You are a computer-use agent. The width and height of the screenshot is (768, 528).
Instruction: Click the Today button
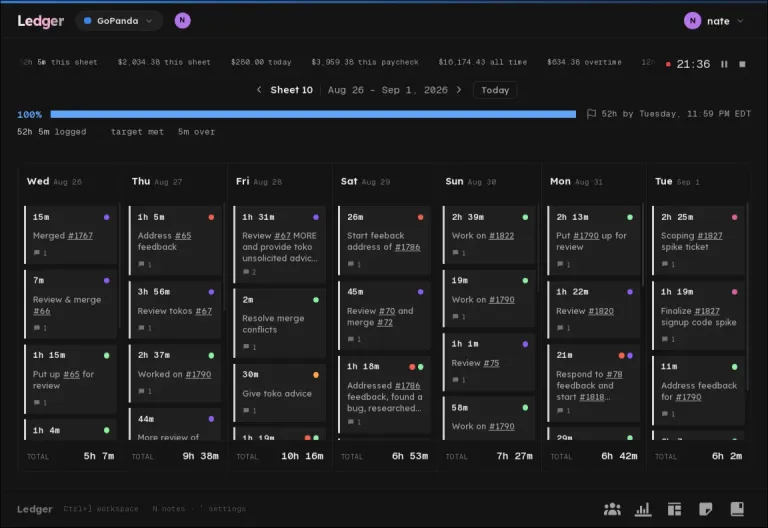click(x=495, y=90)
